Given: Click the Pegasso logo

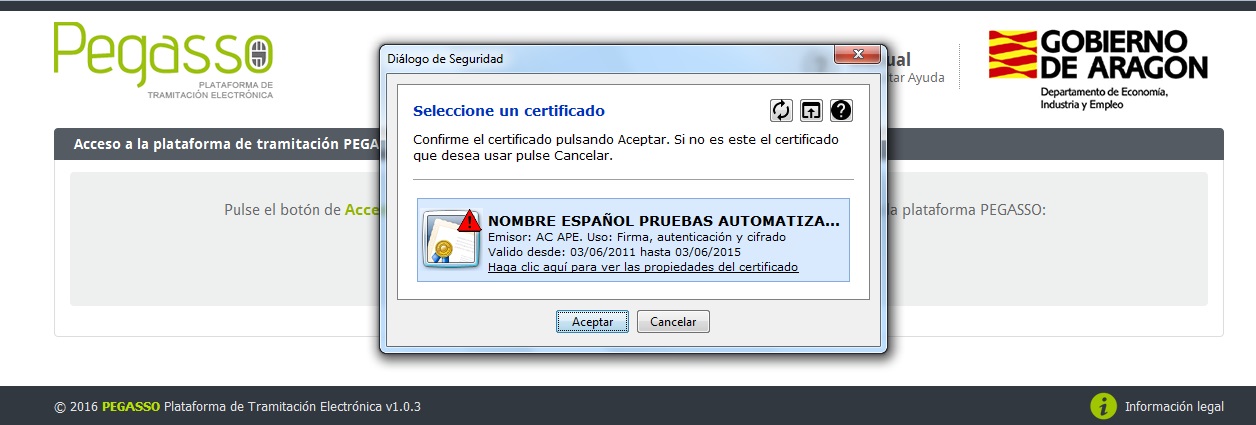Looking at the screenshot, I should point(163,61).
